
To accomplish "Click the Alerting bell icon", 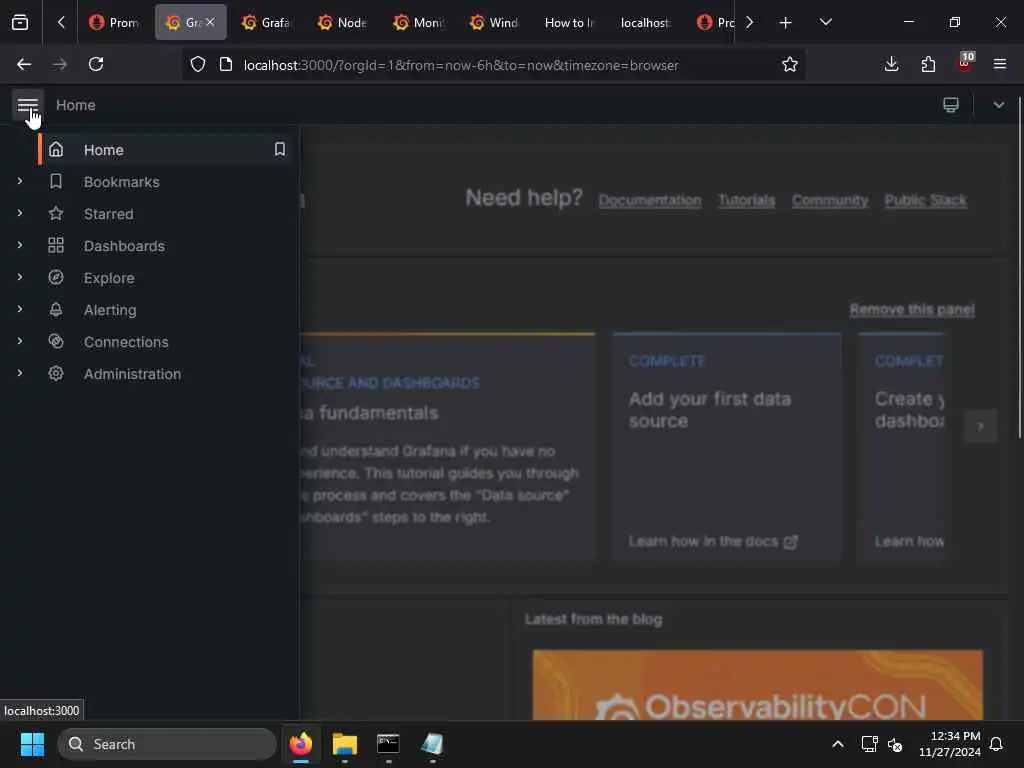I will tap(56, 309).
